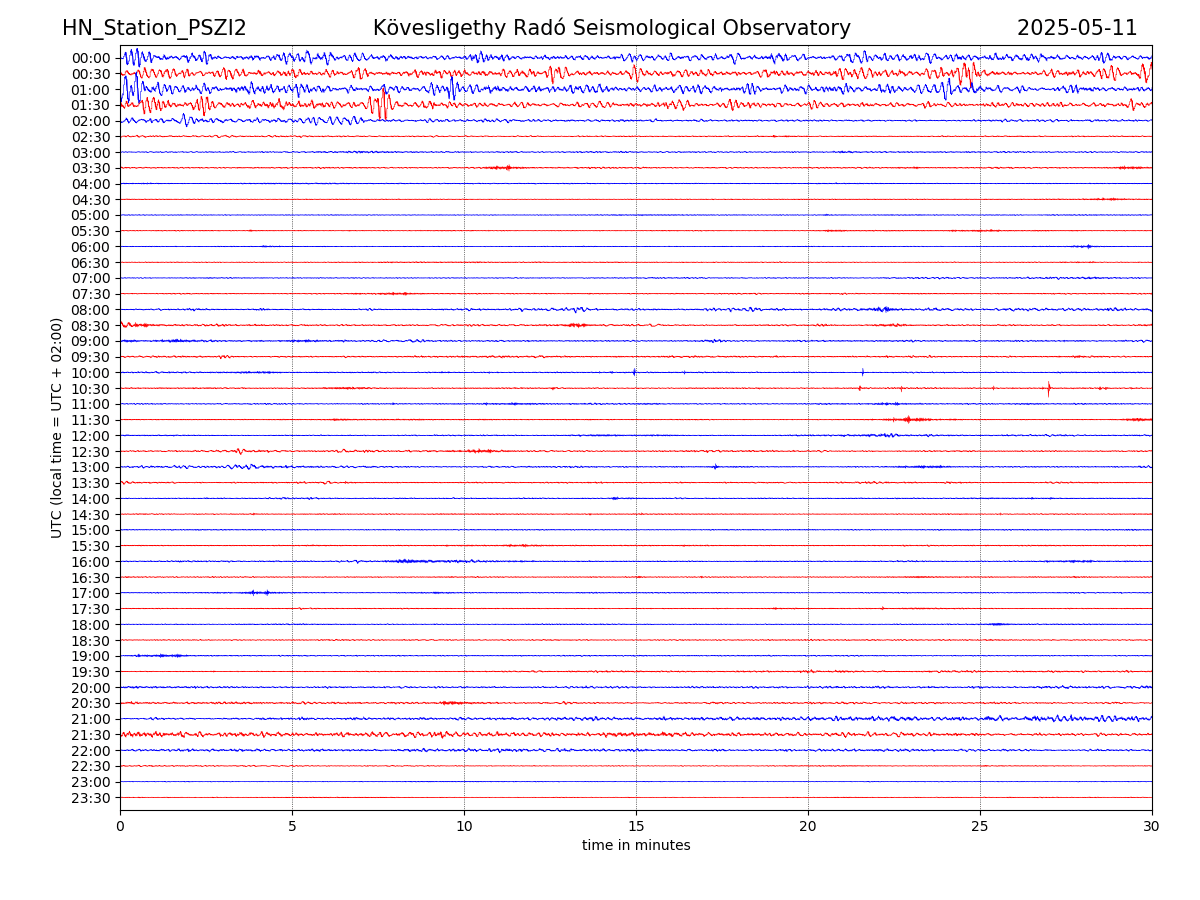Click the 5 minute x-axis tick label
This screenshot has height=900, width=1200.
292,827
